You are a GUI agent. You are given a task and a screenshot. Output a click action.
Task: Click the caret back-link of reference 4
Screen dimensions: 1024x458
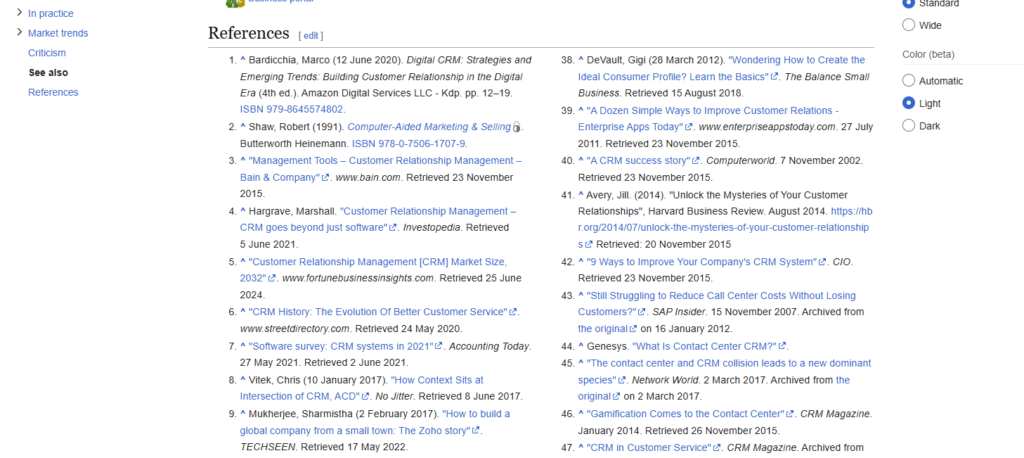point(243,211)
